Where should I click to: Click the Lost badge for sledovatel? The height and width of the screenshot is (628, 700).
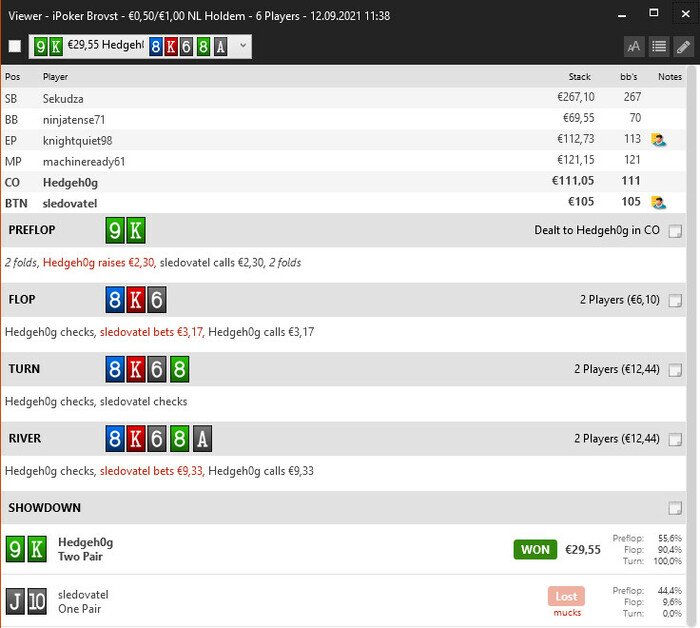click(x=566, y=596)
